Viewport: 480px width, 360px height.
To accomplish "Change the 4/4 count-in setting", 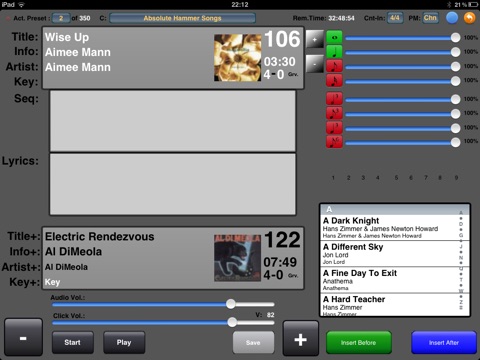I will tap(395, 18).
